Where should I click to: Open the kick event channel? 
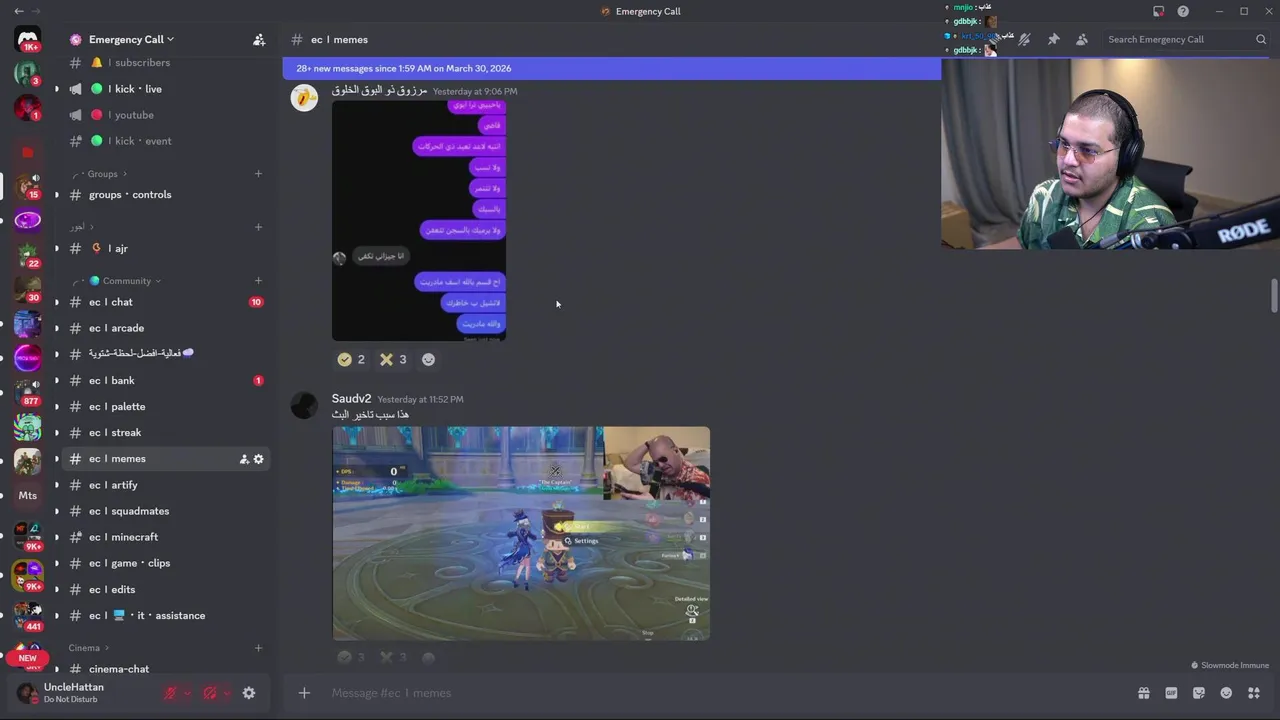click(167, 141)
